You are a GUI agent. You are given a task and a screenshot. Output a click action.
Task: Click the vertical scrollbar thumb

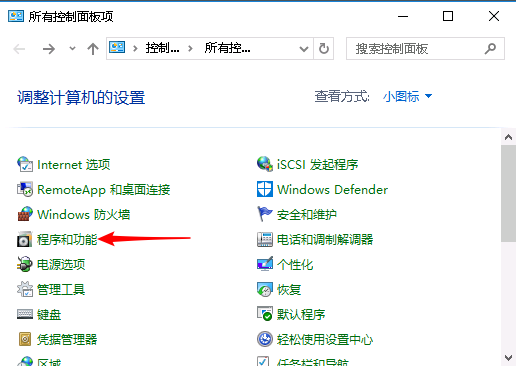508,193
